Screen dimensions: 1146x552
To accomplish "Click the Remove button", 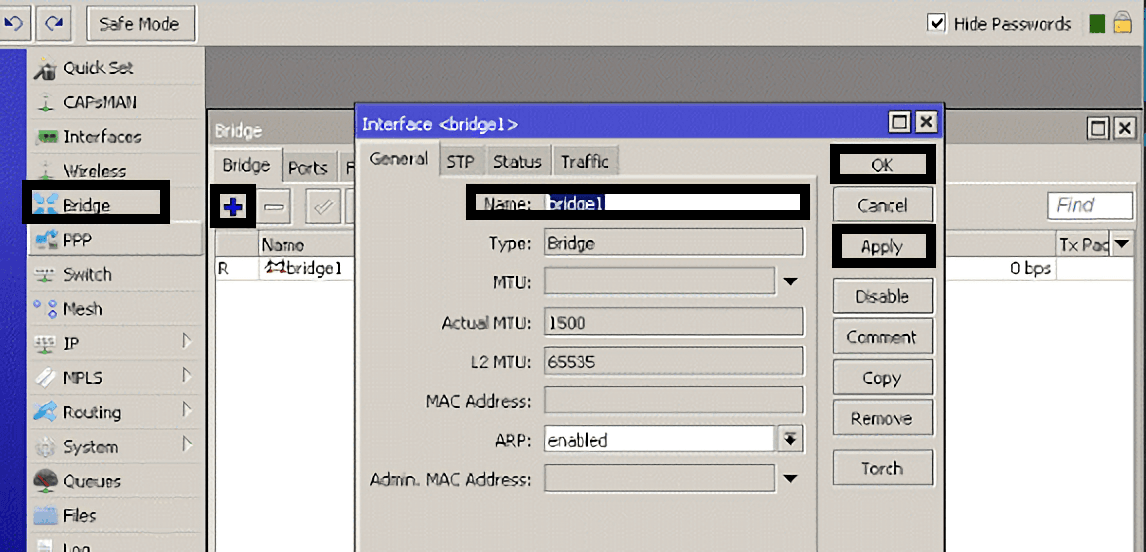I will [x=882, y=419].
